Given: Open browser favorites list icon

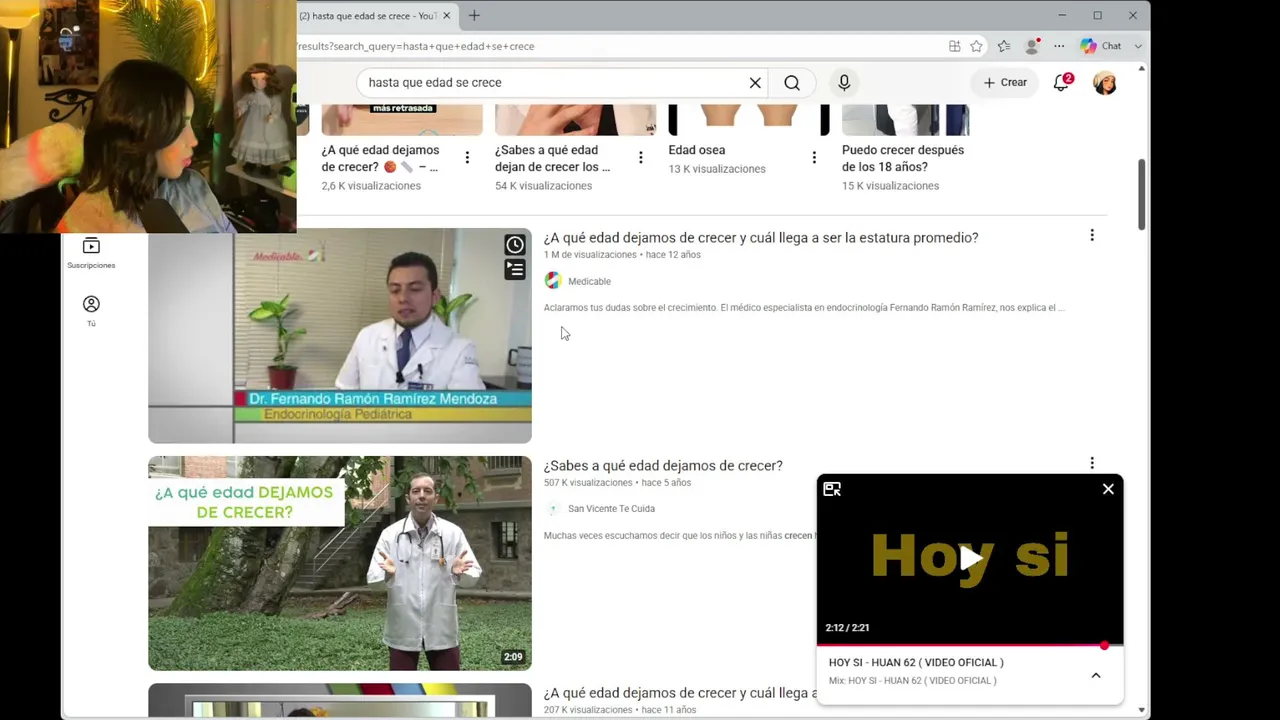Looking at the screenshot, I should tap(1004, 46).
